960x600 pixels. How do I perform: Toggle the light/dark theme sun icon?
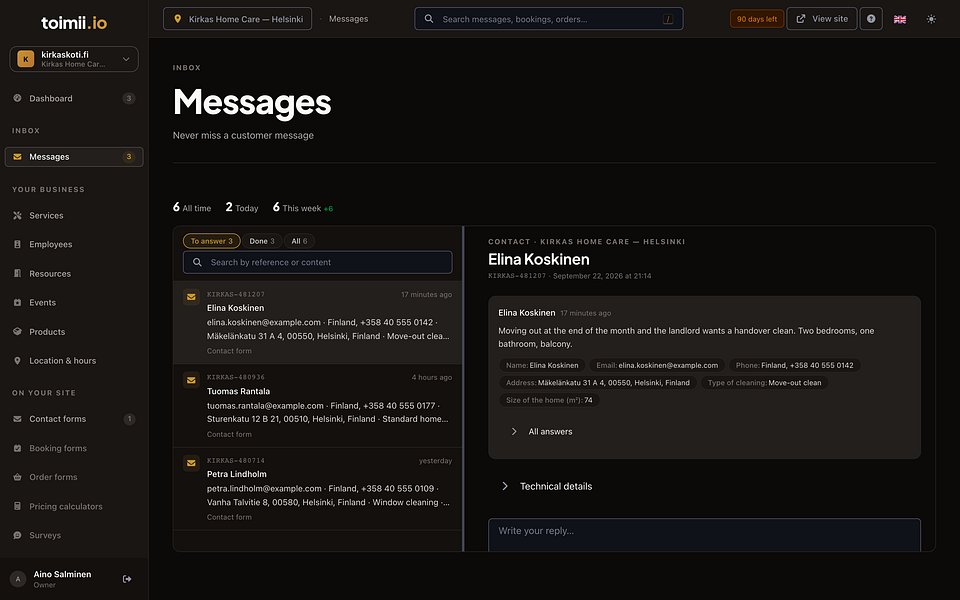[x=931, y=19]
